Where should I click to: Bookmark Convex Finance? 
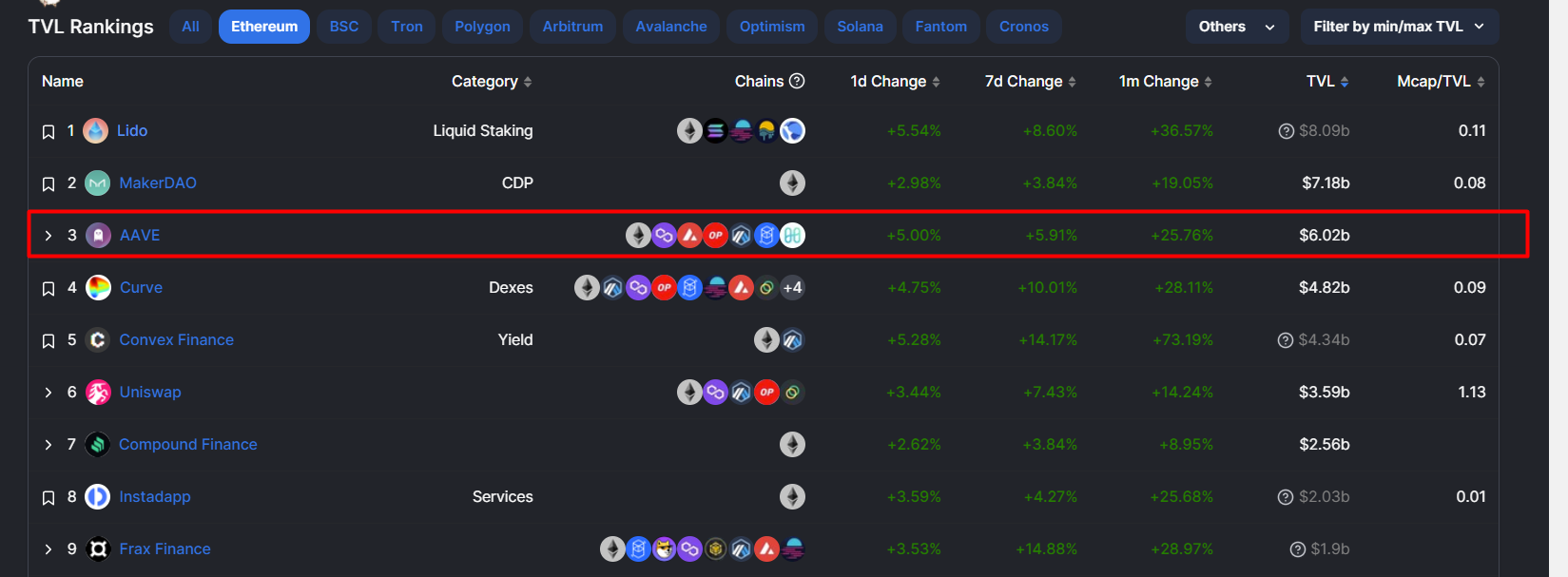[48, 339]
